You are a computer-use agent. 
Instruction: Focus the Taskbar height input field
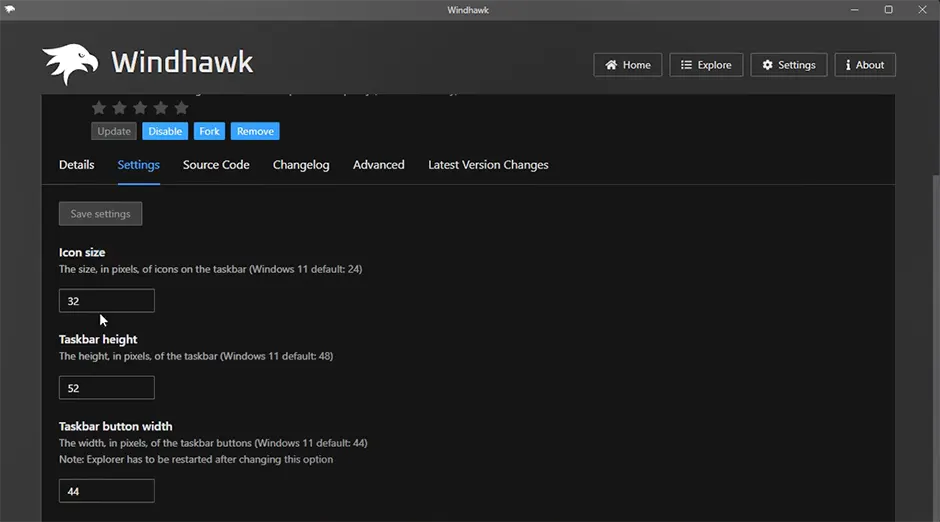107,388
